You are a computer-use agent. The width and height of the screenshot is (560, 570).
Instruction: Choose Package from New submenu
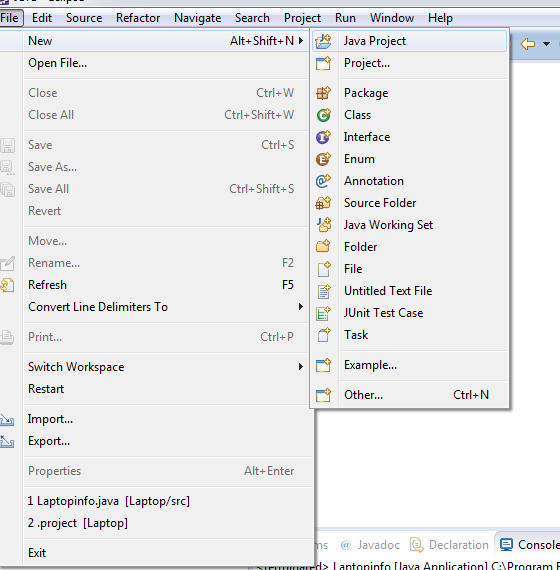[x=410, y=93]
